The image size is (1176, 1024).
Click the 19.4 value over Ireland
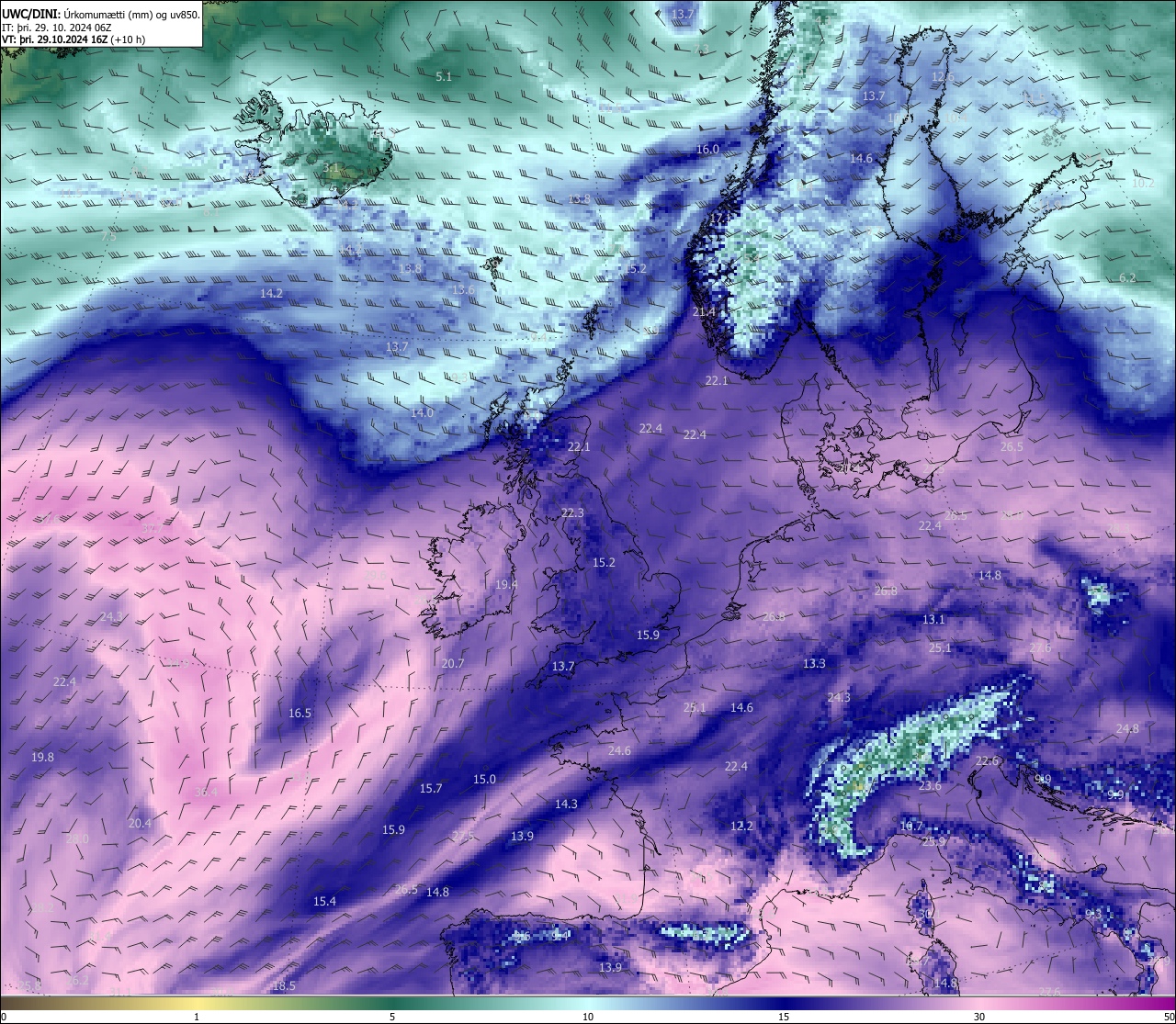click(x=506, y=585)
